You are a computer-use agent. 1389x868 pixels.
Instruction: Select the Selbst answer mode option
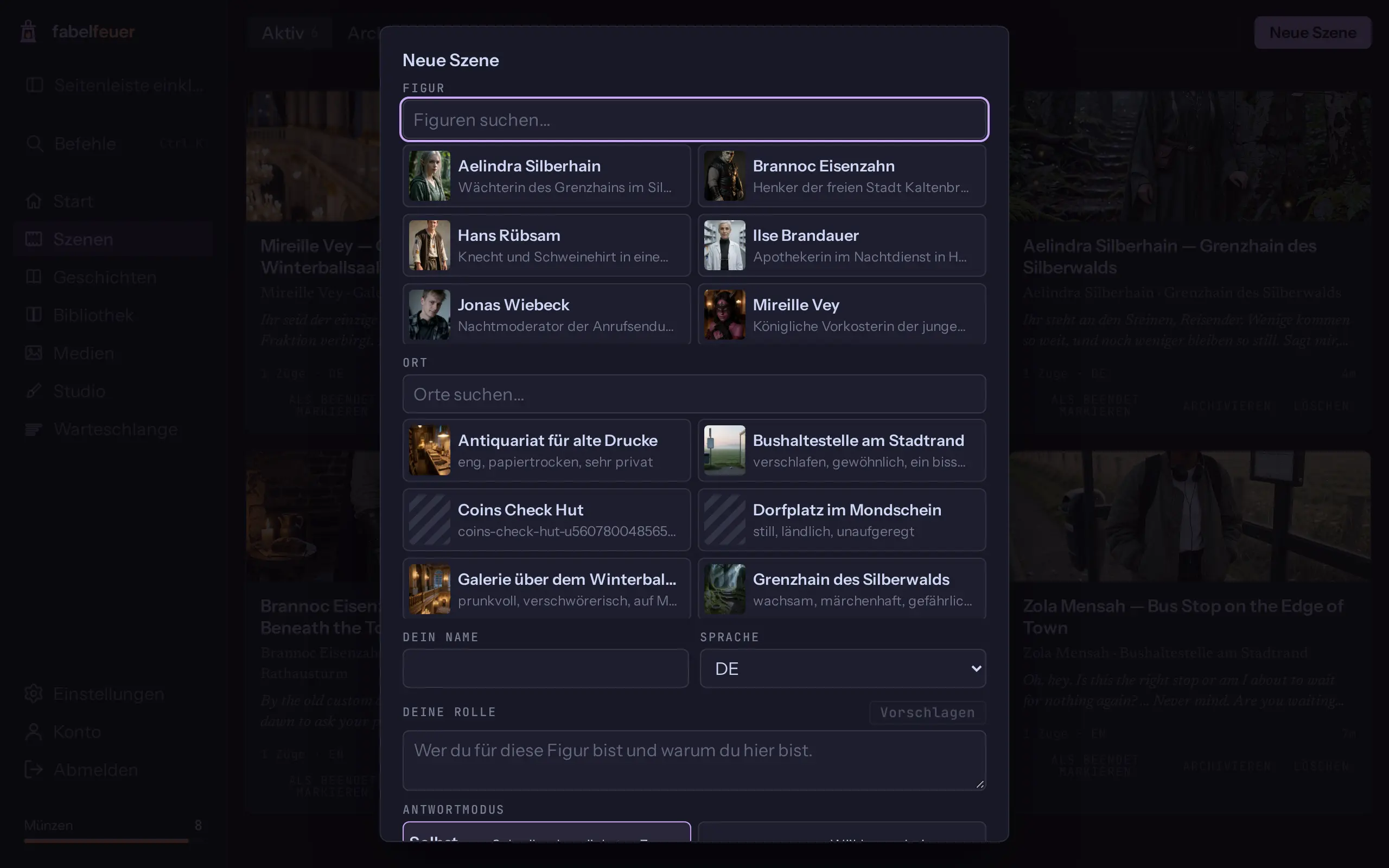(x=546, y=832)
